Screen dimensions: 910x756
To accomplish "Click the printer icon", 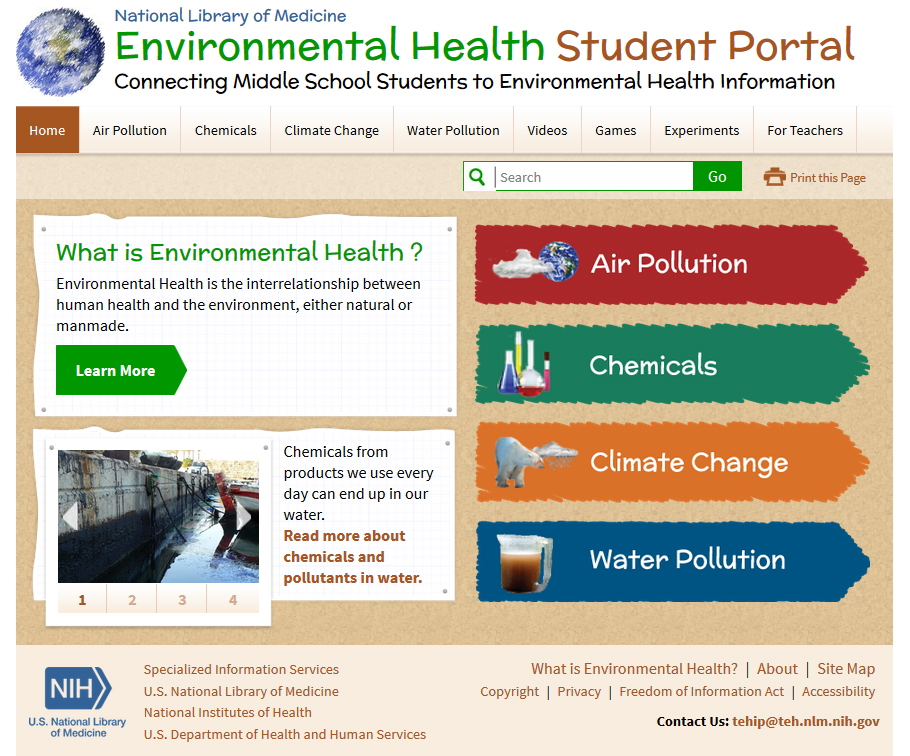I will click(774, 177).
